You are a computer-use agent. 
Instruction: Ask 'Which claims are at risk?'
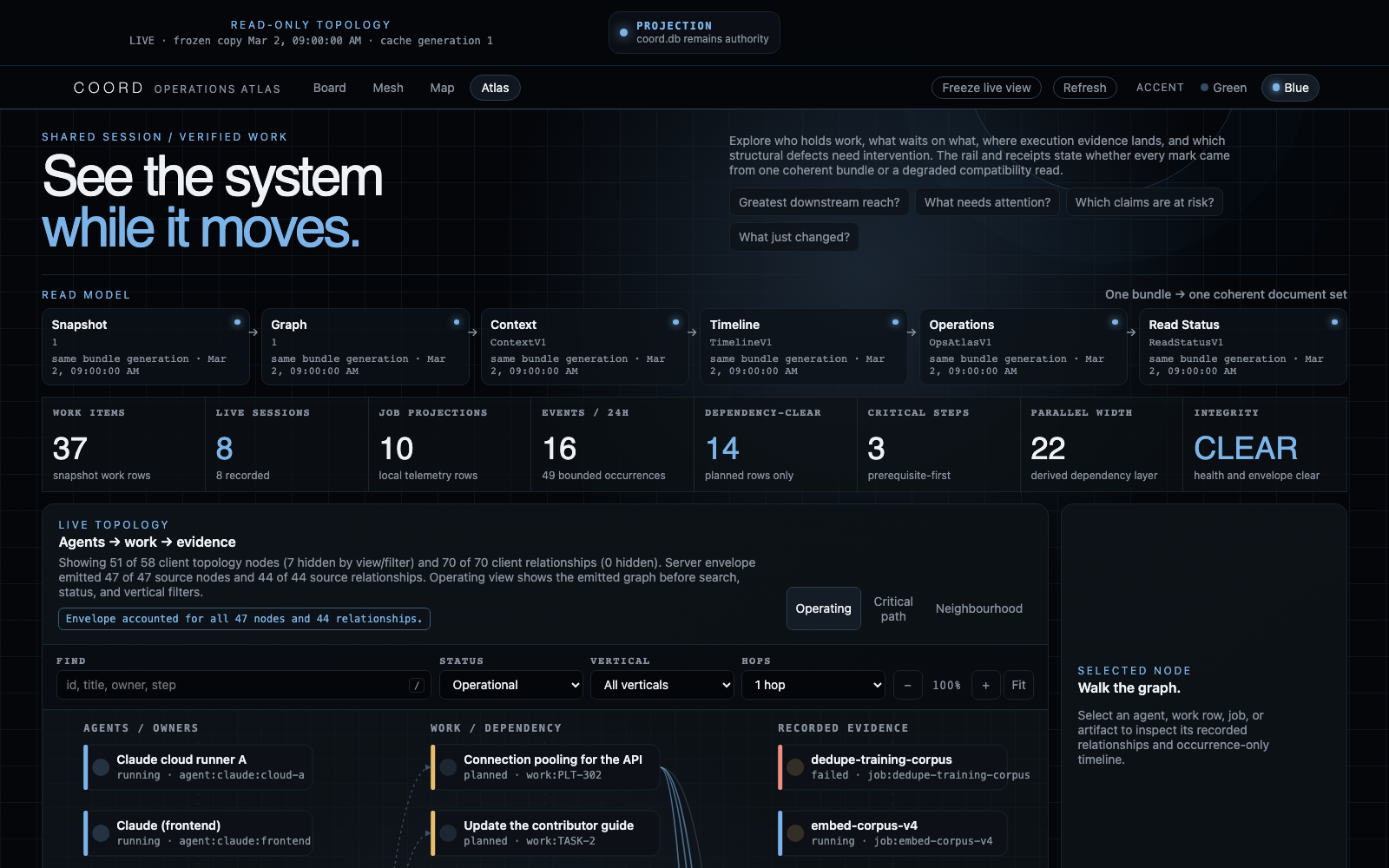click(x=1144, y=202)
